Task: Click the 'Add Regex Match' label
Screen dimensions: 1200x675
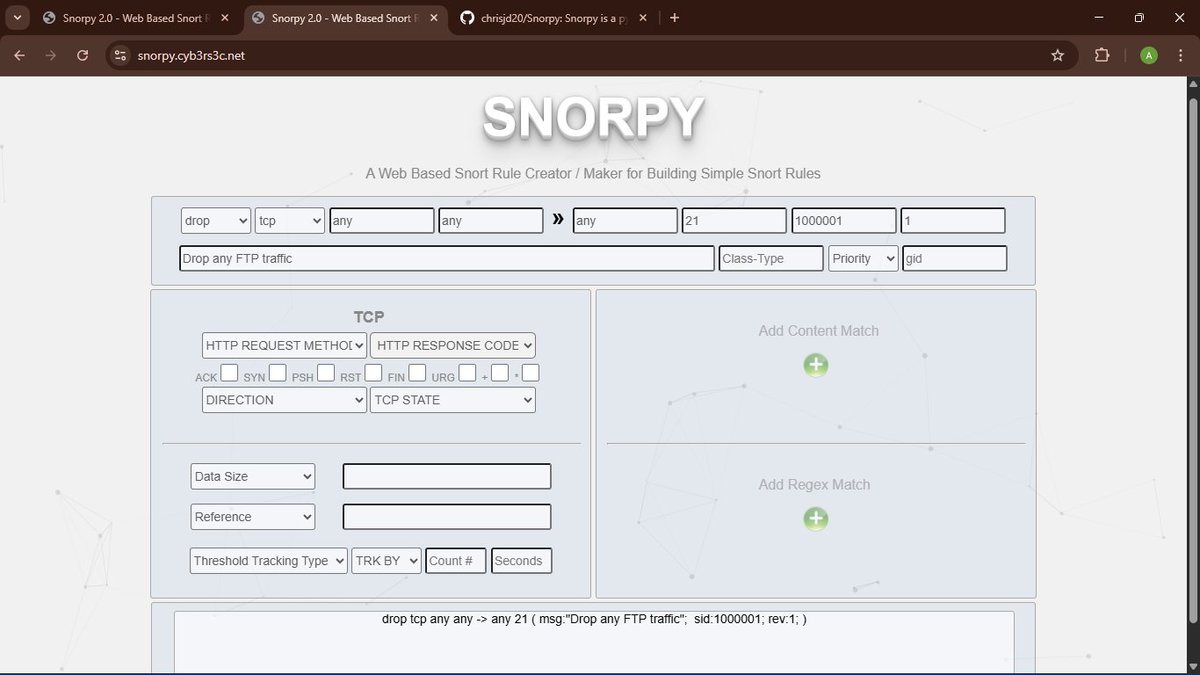Action: tap(814, 485)
